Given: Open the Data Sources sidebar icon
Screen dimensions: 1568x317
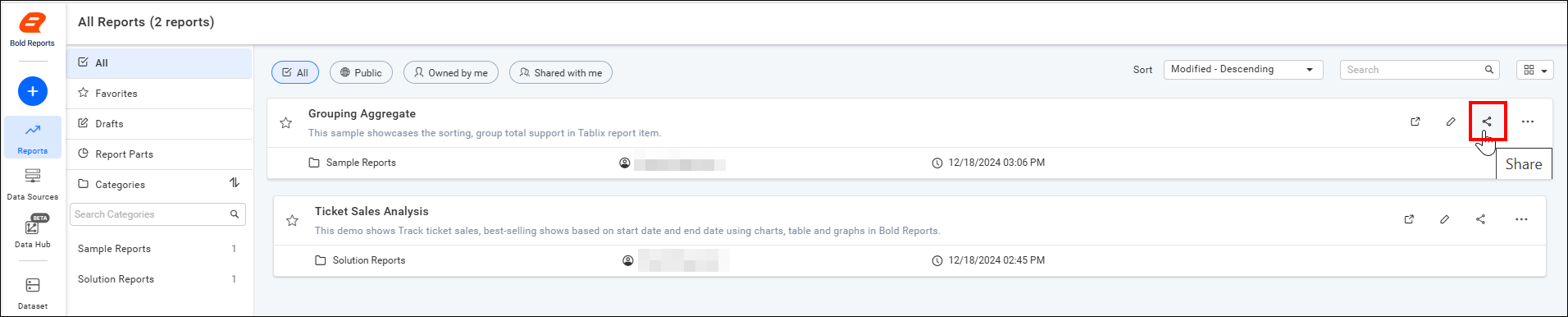Looking at the screenshot, I should point(33,184).
